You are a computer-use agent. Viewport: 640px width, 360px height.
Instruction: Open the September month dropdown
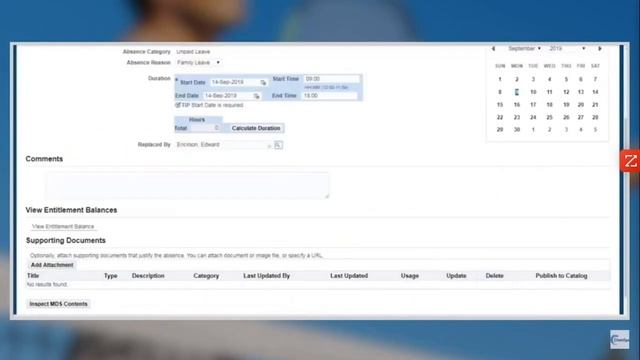pos(524,49)
